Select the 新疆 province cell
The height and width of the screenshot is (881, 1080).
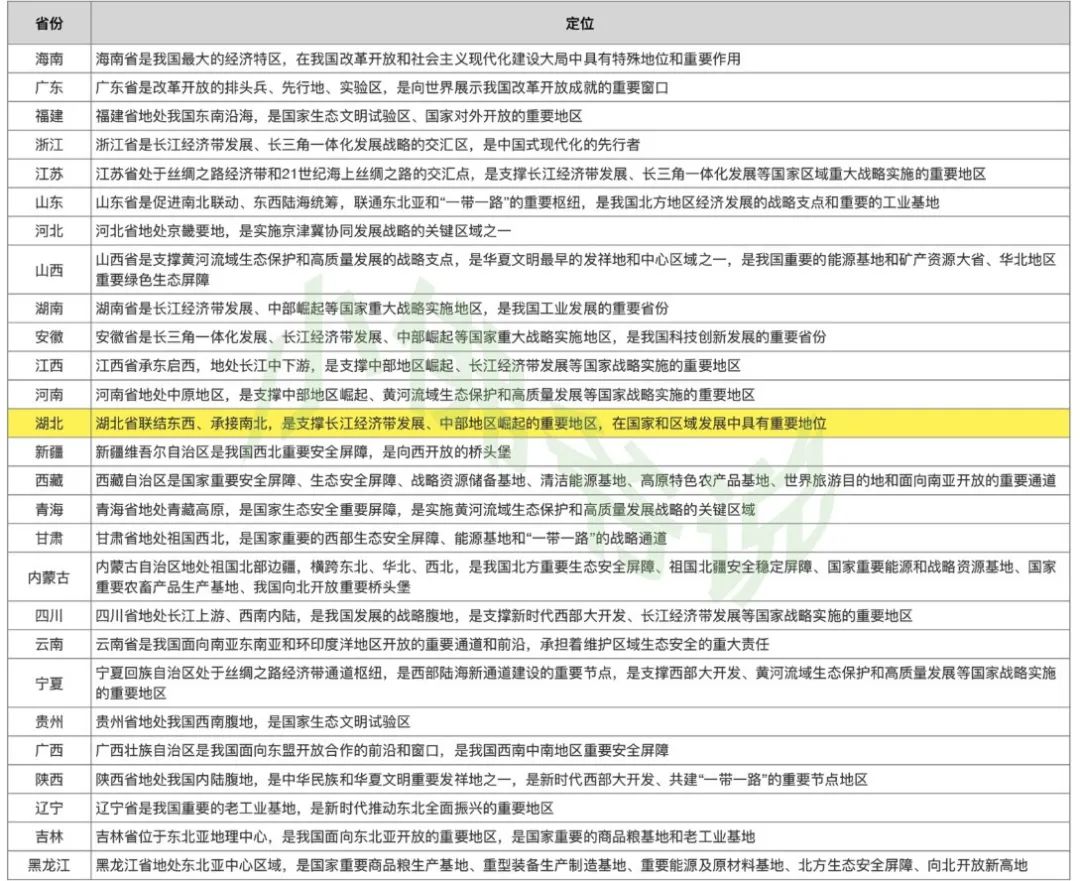pos(49,452)
